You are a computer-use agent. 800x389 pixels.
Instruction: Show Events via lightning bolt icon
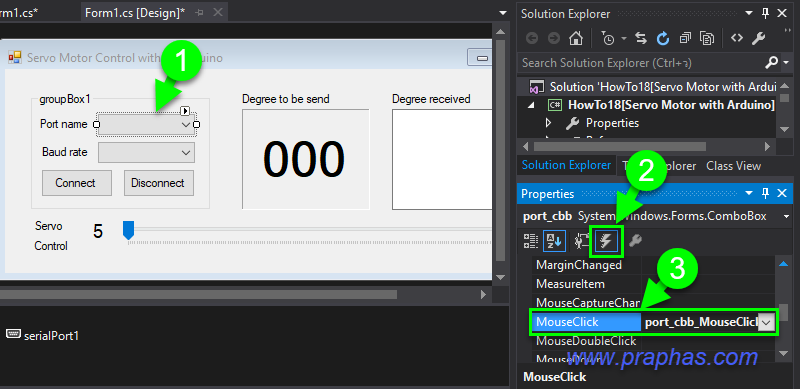click(x=607, y=240)
